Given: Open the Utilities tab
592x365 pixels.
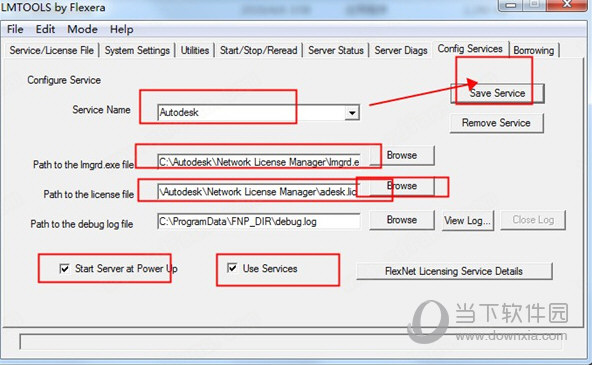Looking at the screenshot, I should [195, 50].
